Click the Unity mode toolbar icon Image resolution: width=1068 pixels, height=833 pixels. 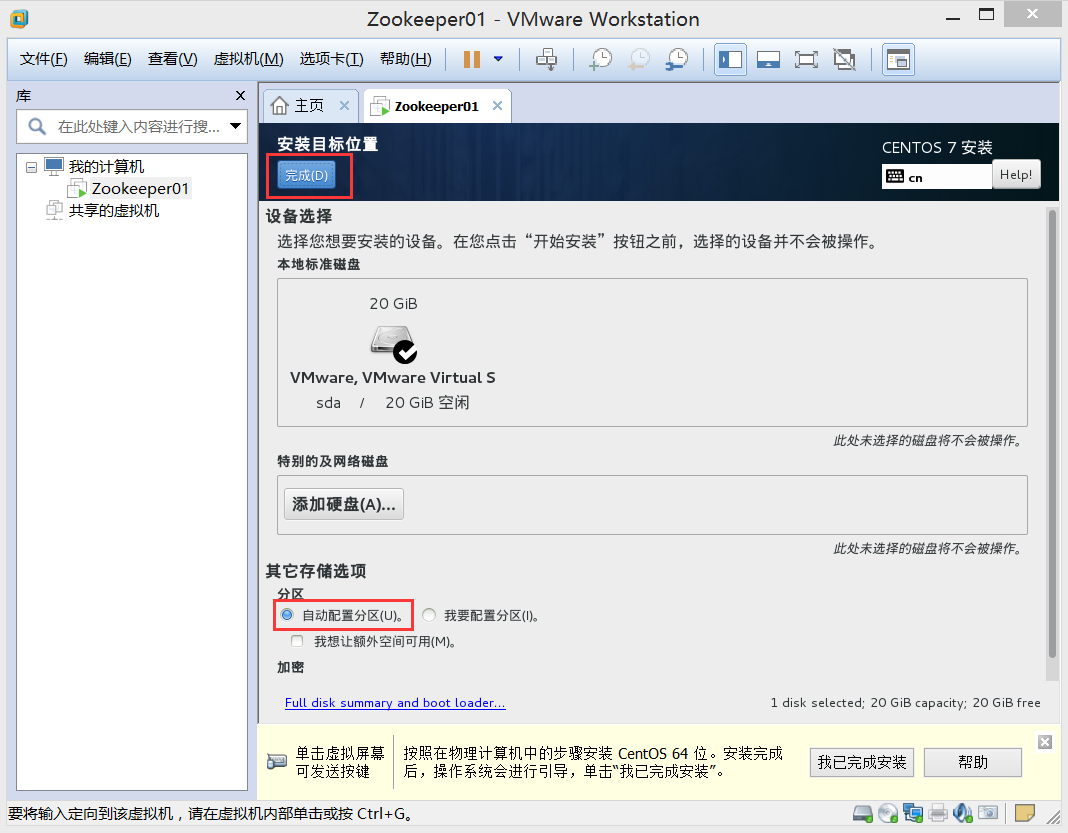pos(844,59)
